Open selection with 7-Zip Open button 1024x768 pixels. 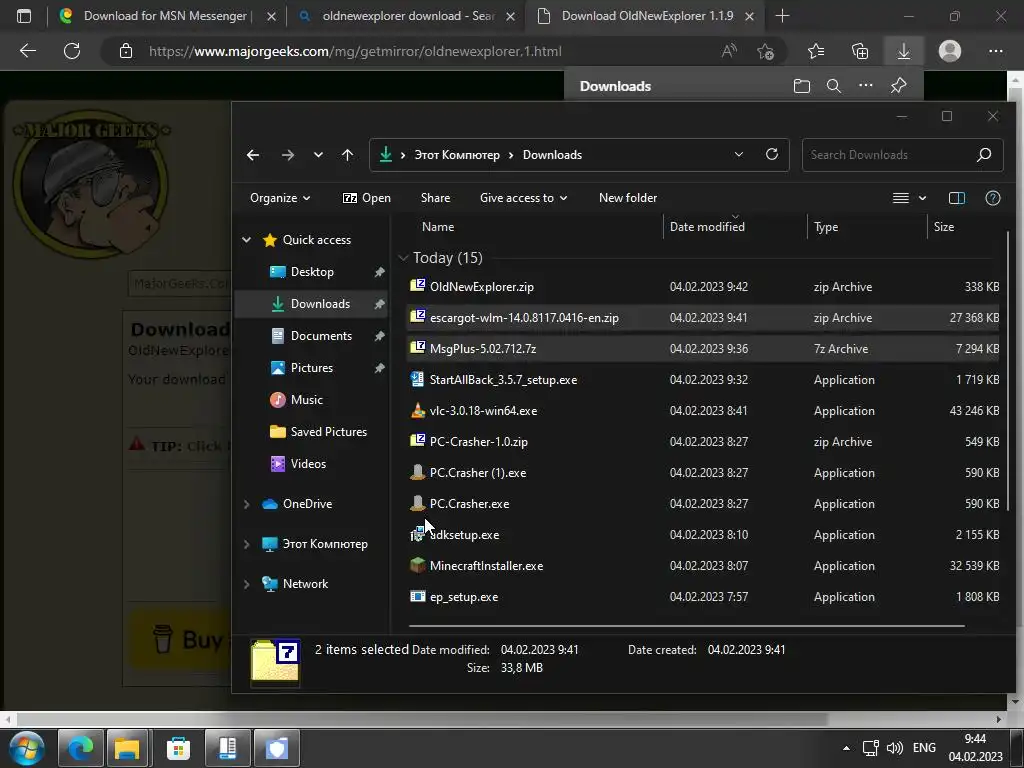366,198
